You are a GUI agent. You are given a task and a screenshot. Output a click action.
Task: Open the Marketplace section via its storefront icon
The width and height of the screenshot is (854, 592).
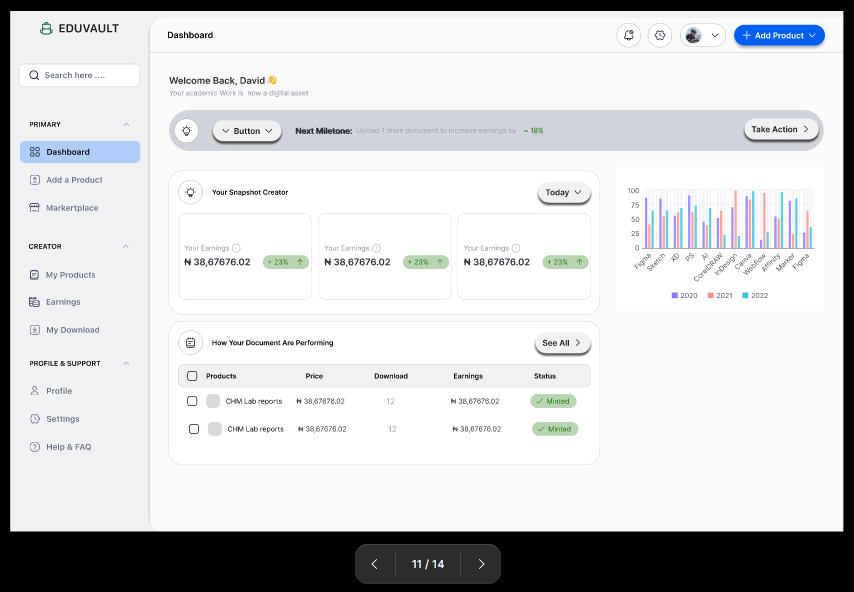(x=32, y=208)
